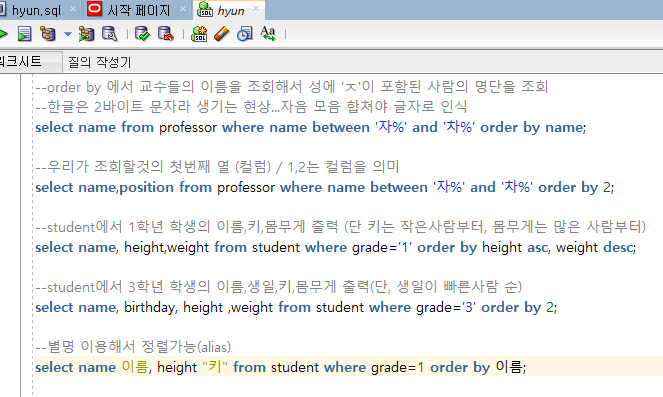The width and height of the screenshot is (663, 397).
Task: Open the Explain Plan tool
Action: tap(48, 34)
